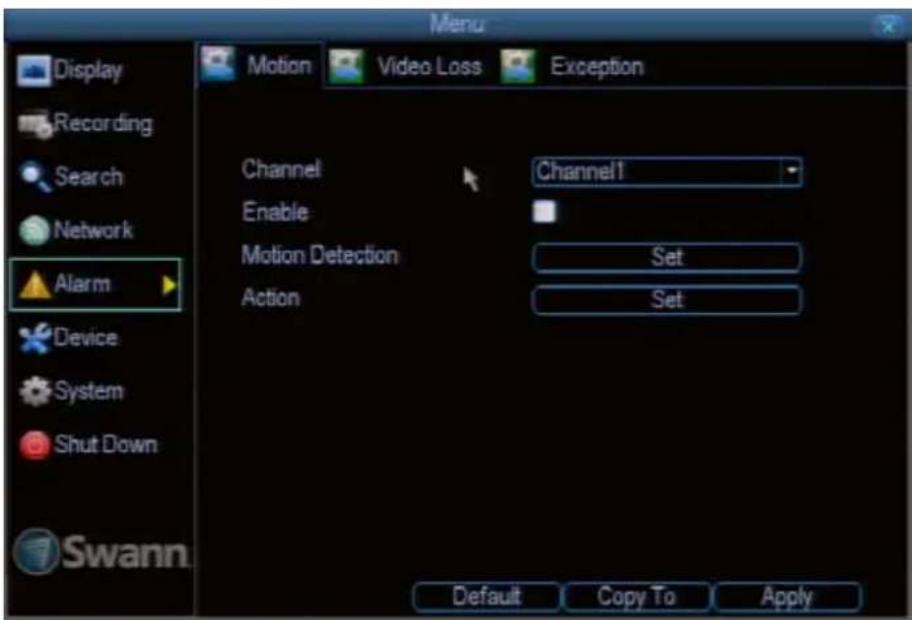
Task: Click the Exception tab icon
Action: click(x=518, y=67)
